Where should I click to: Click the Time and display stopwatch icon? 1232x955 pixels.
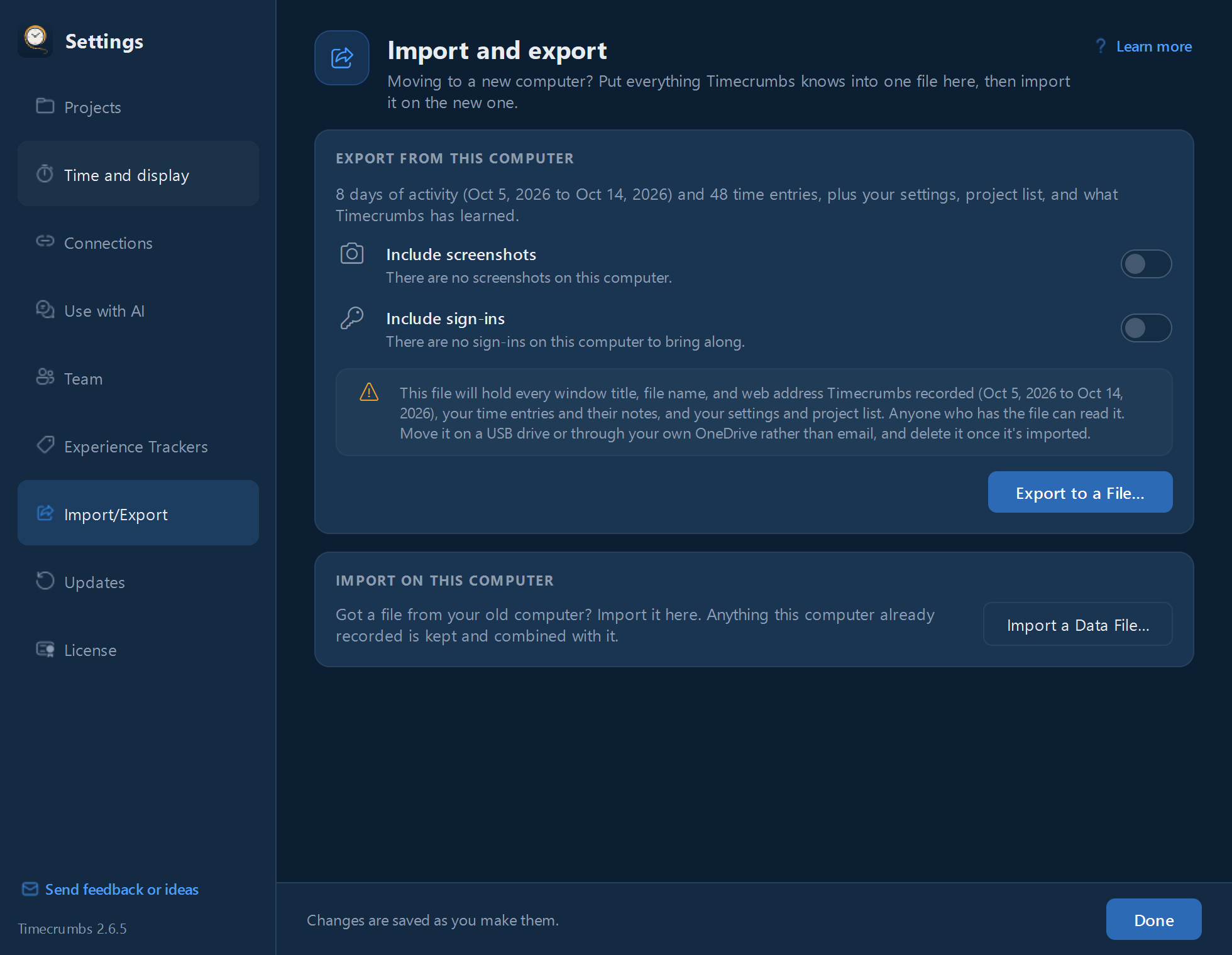click(45, 174)
